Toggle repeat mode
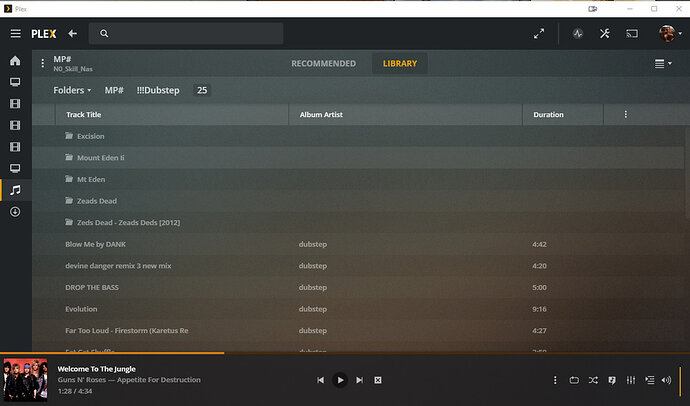690x406 pixels. pos(574,380)
